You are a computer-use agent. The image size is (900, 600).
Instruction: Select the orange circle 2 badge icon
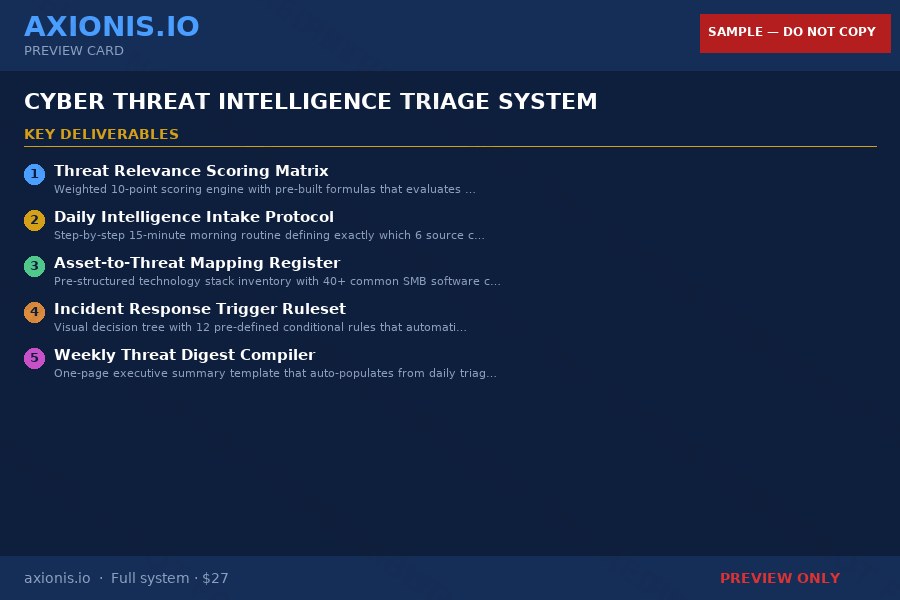tap(34, 219)
